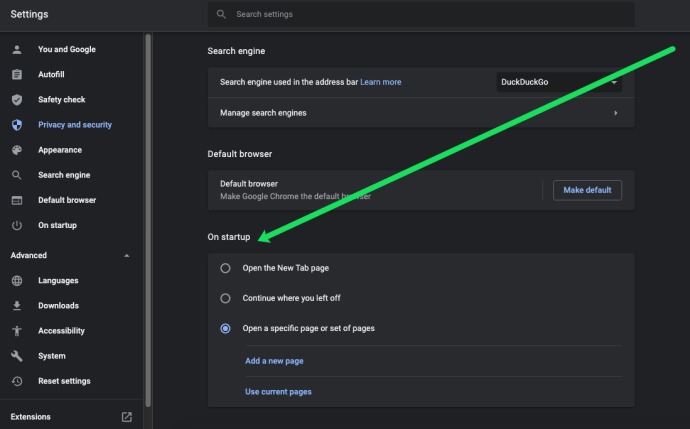Screen dimensions: 690x429
Task: Click the magnifier icon in search settings bar
Action: 221,15
